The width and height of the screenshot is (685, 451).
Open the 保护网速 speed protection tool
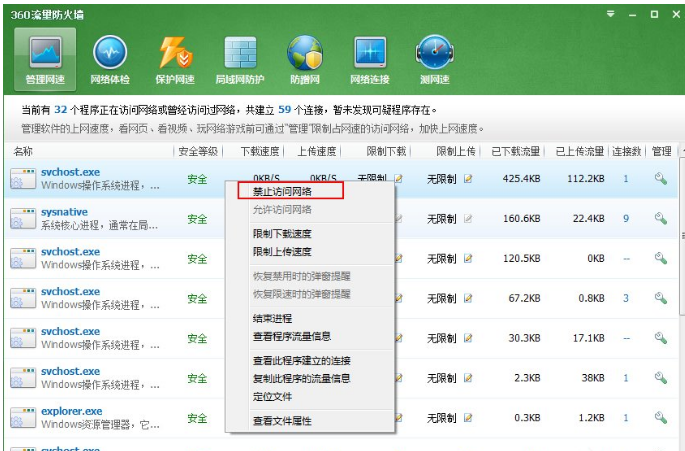[175, 59]
